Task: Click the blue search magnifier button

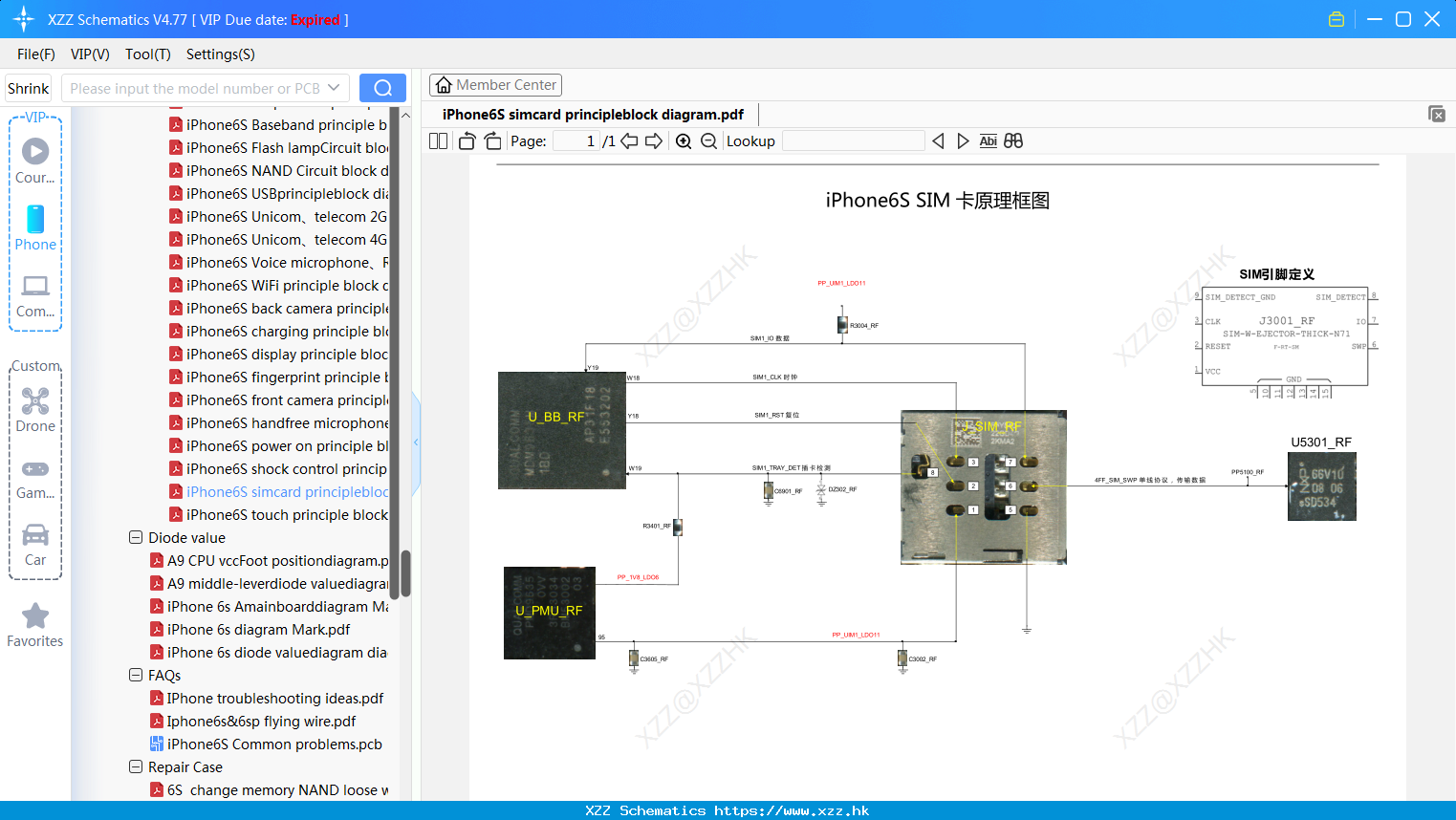Action: tap(382, 88)
